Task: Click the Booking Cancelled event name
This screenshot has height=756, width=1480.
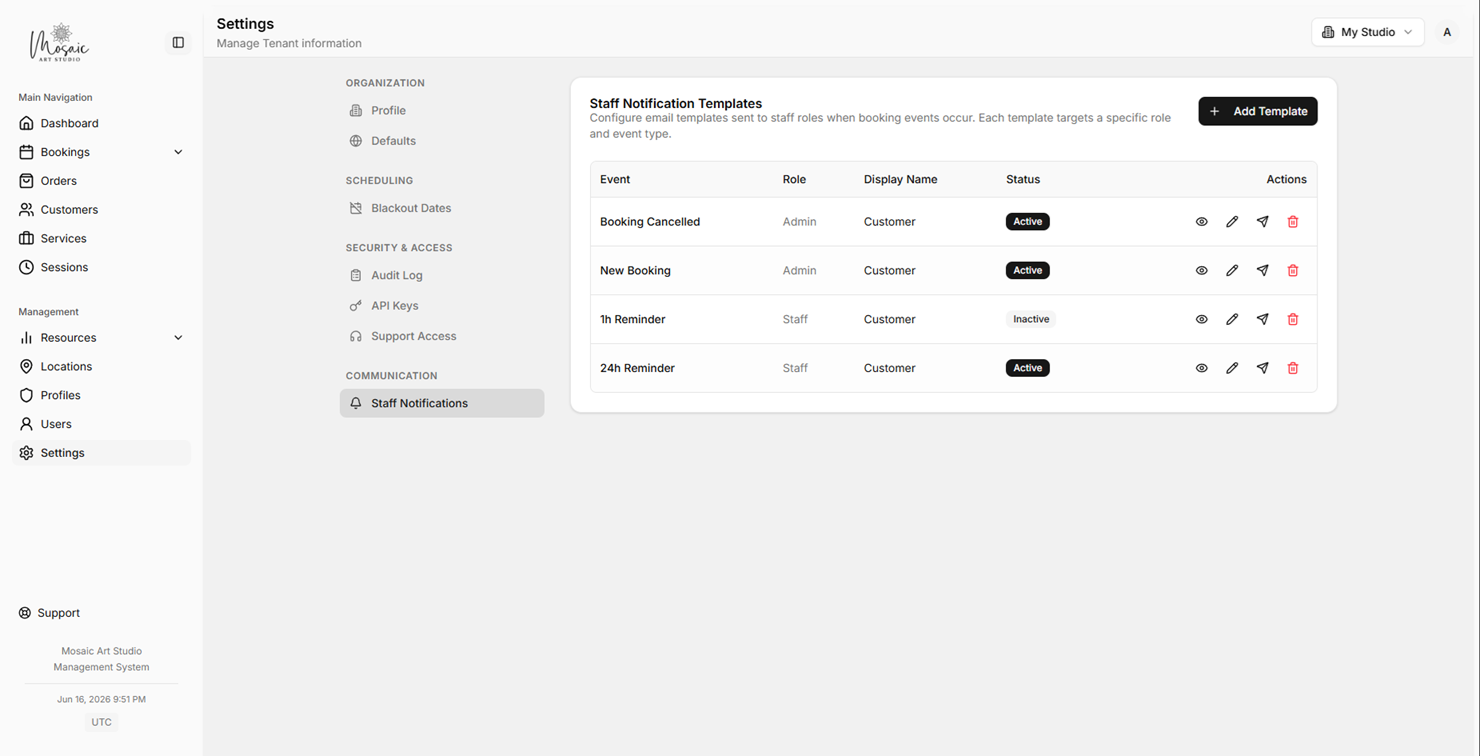Action: click(x=650, y=222)
